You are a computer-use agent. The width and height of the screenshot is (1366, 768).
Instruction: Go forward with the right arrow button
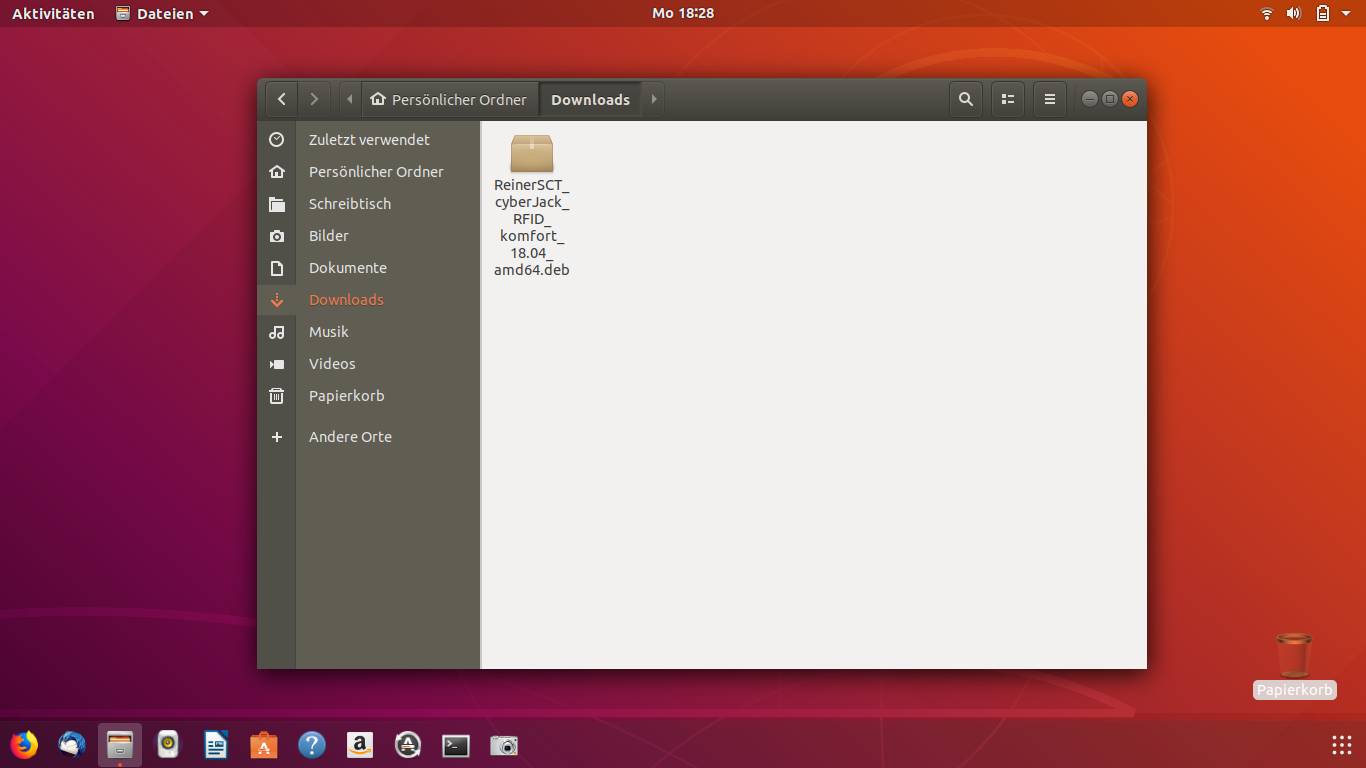(314, 99)
